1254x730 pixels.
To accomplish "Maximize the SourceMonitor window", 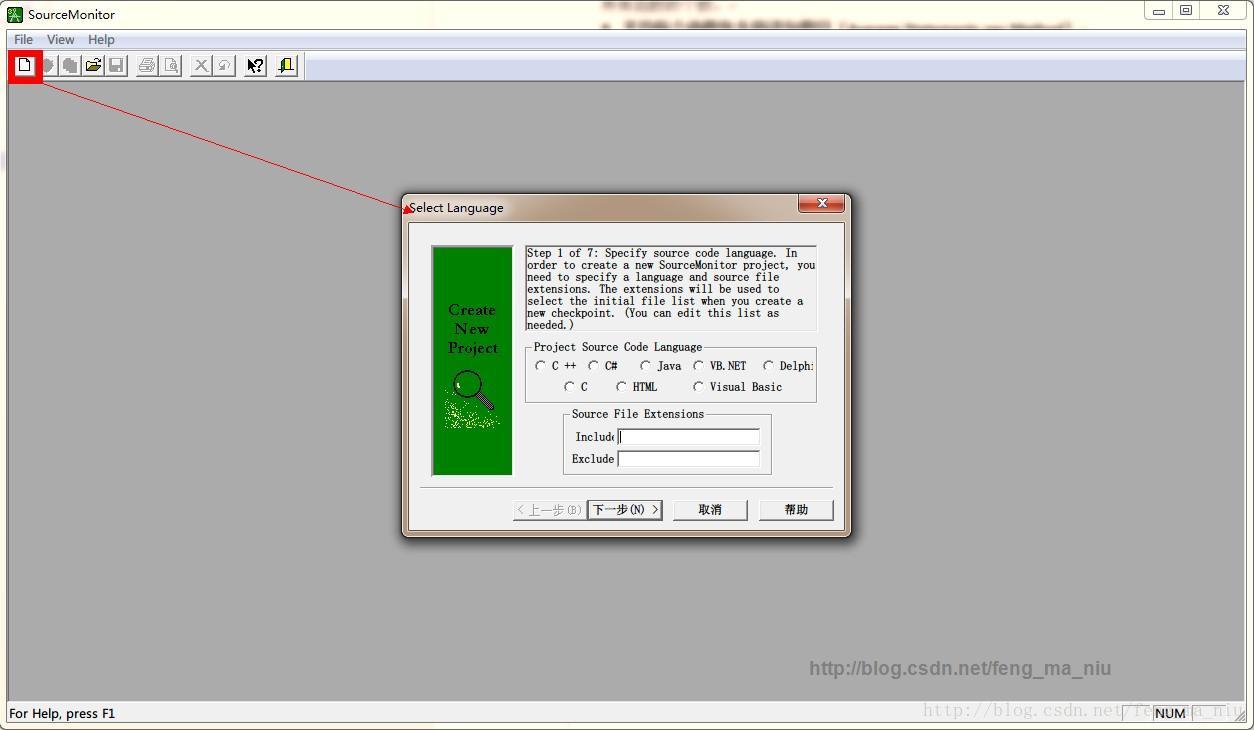I will [1186, 11].
